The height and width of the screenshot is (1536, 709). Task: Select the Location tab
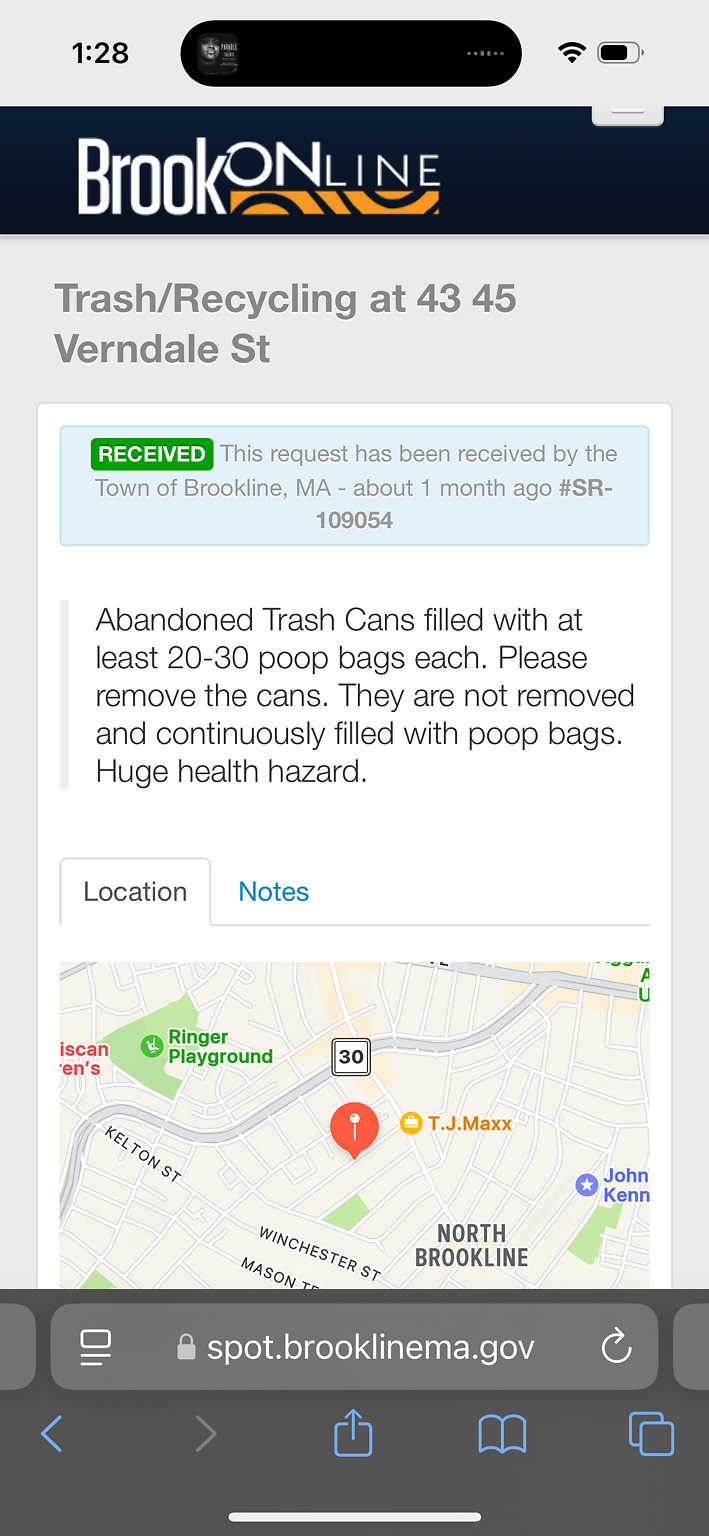pyautogui.click(x=135, y=892)
